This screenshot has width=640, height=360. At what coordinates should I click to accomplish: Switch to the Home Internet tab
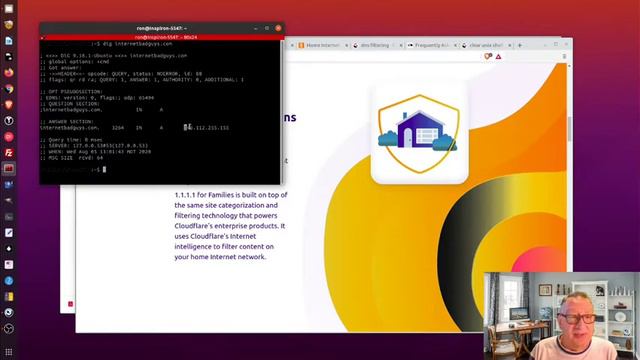322,45
